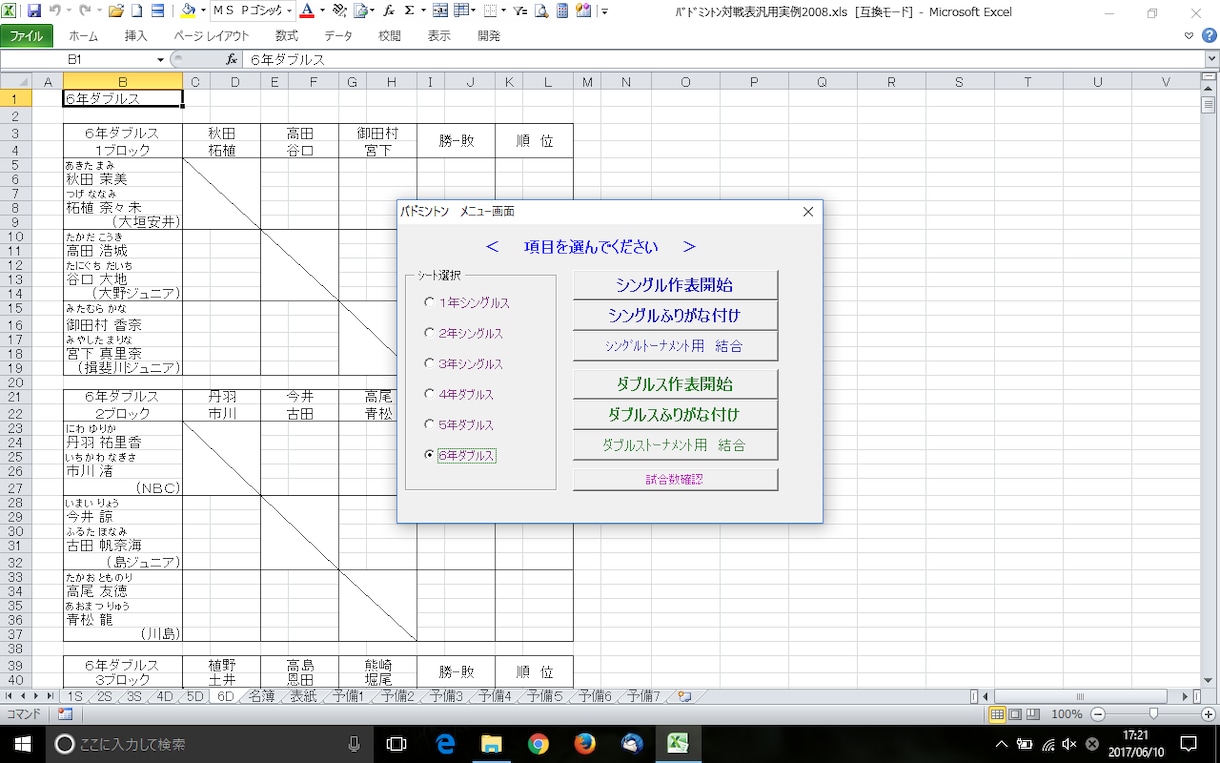
Task: Create a new blank workbook
Action: (x=138, y=12)
